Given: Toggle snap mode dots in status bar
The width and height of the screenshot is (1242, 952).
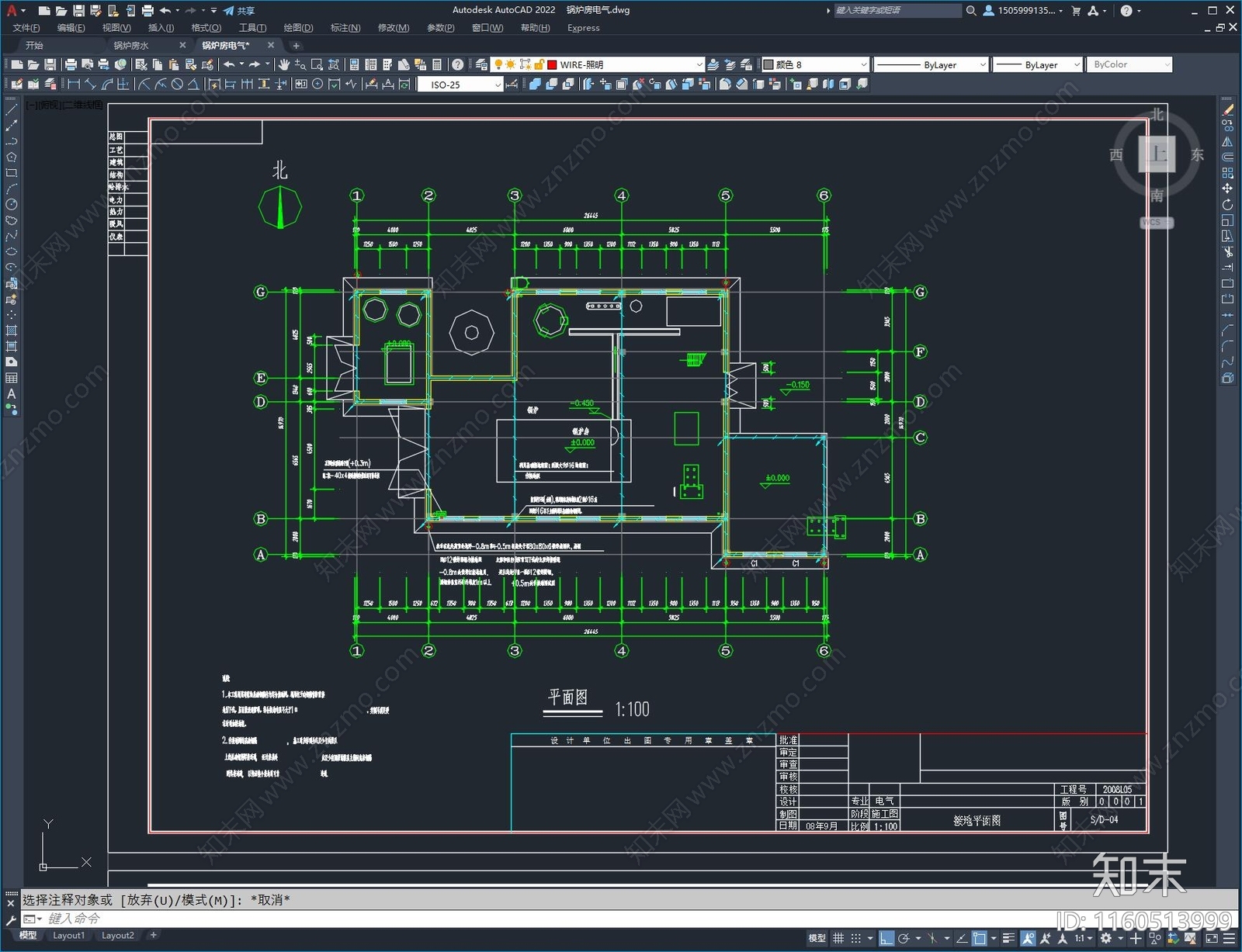Looking at the screenshot, I should pos(855,938).
